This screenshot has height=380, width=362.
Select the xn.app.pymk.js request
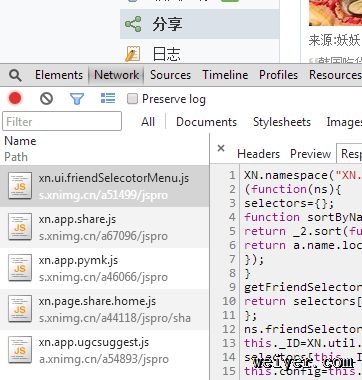click(105, 268)
